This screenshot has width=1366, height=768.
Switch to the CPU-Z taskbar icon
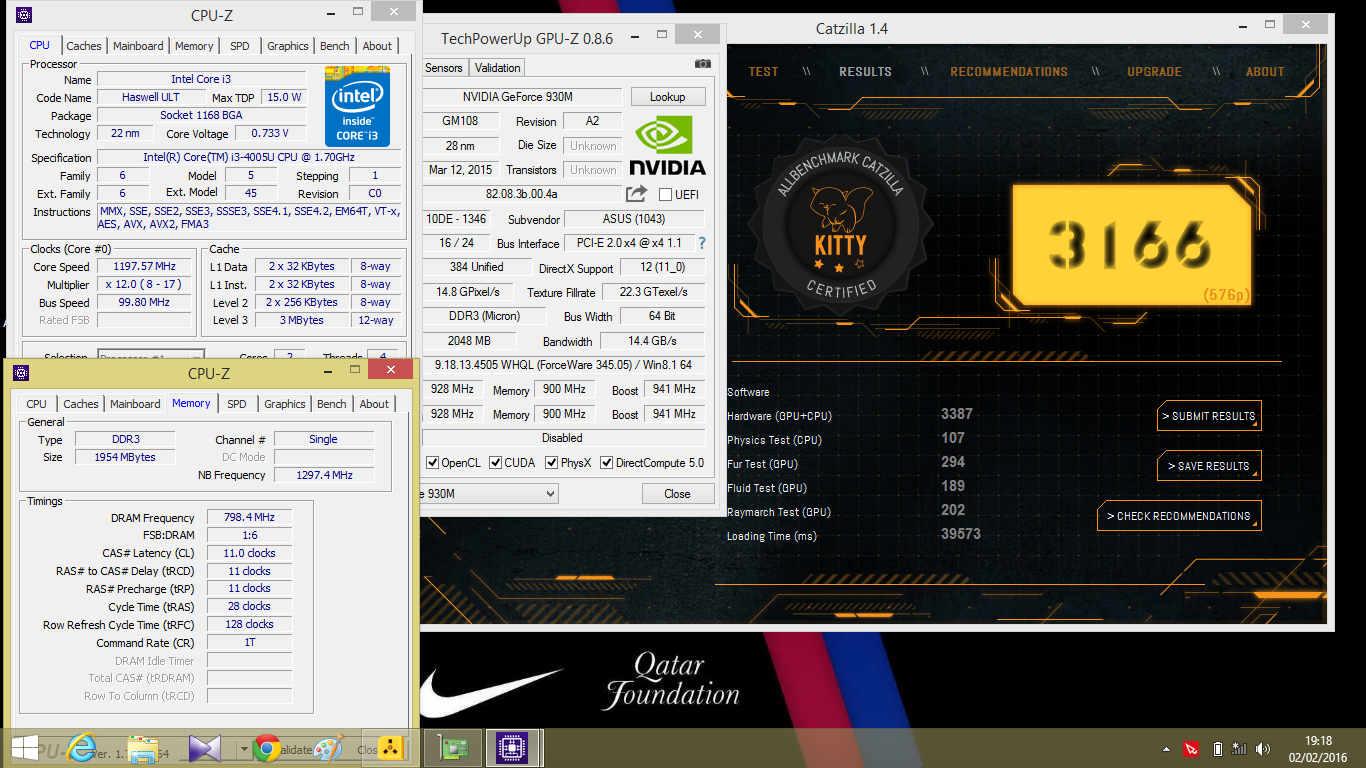[x=512, y=748]
